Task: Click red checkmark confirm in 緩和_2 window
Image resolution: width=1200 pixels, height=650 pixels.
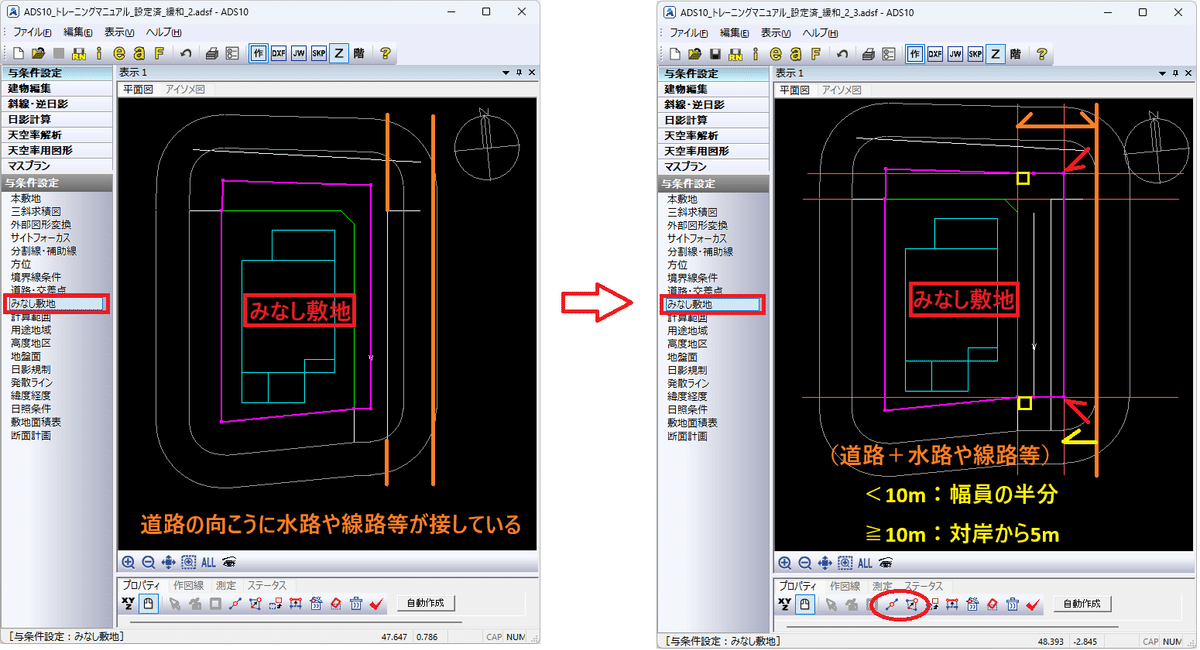Action: [375, 604]
